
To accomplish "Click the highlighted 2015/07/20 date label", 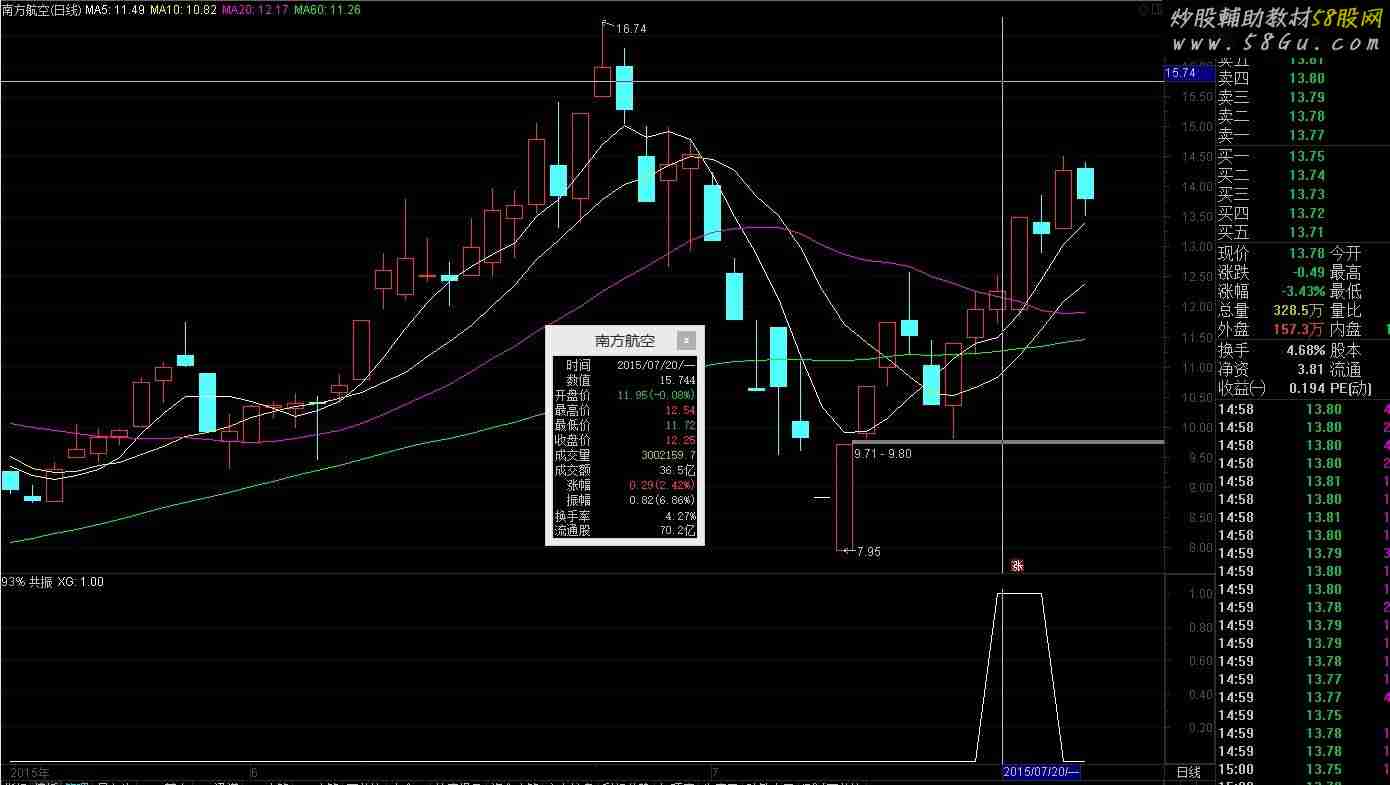I will click(x=1041, y=772).
